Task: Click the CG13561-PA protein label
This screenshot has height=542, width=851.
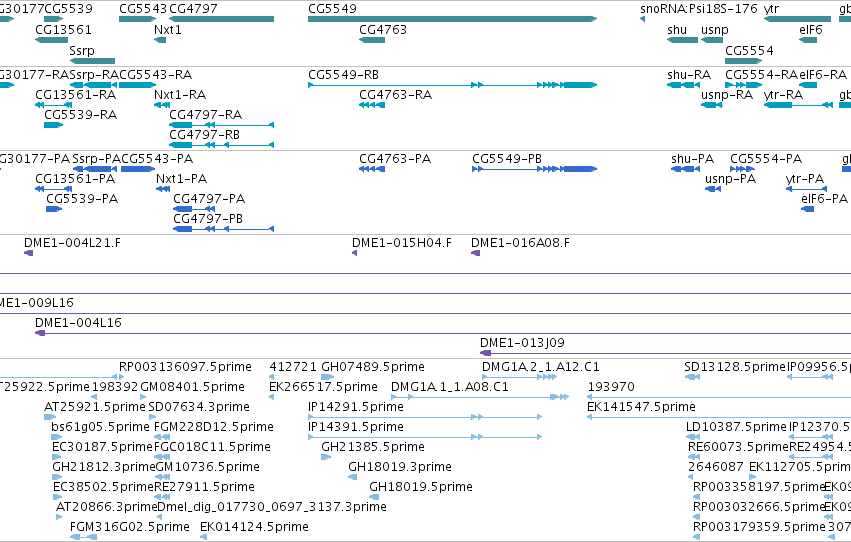Action: click(x=75, y=178)
